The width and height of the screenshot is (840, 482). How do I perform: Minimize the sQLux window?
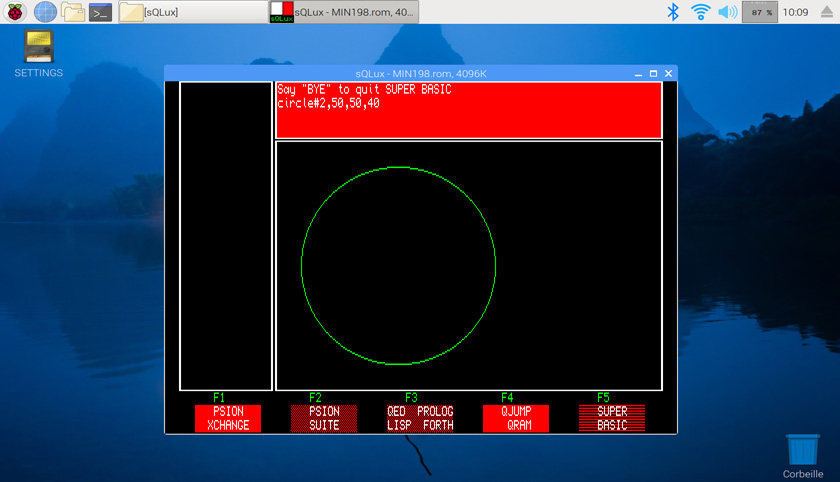(x=638, y=74)
